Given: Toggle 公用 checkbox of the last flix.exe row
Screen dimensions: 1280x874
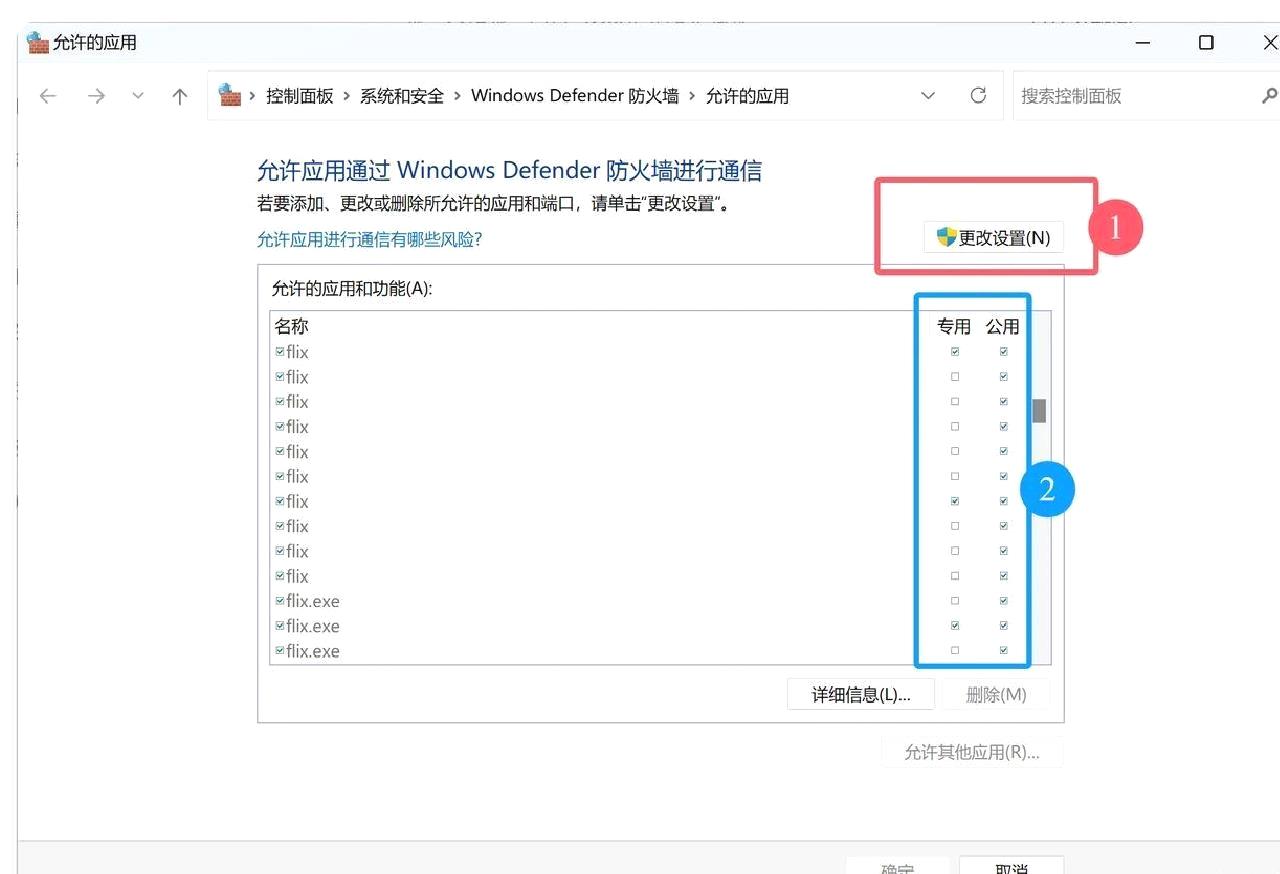Looking at the screenshot, I should click(1004, 651).
